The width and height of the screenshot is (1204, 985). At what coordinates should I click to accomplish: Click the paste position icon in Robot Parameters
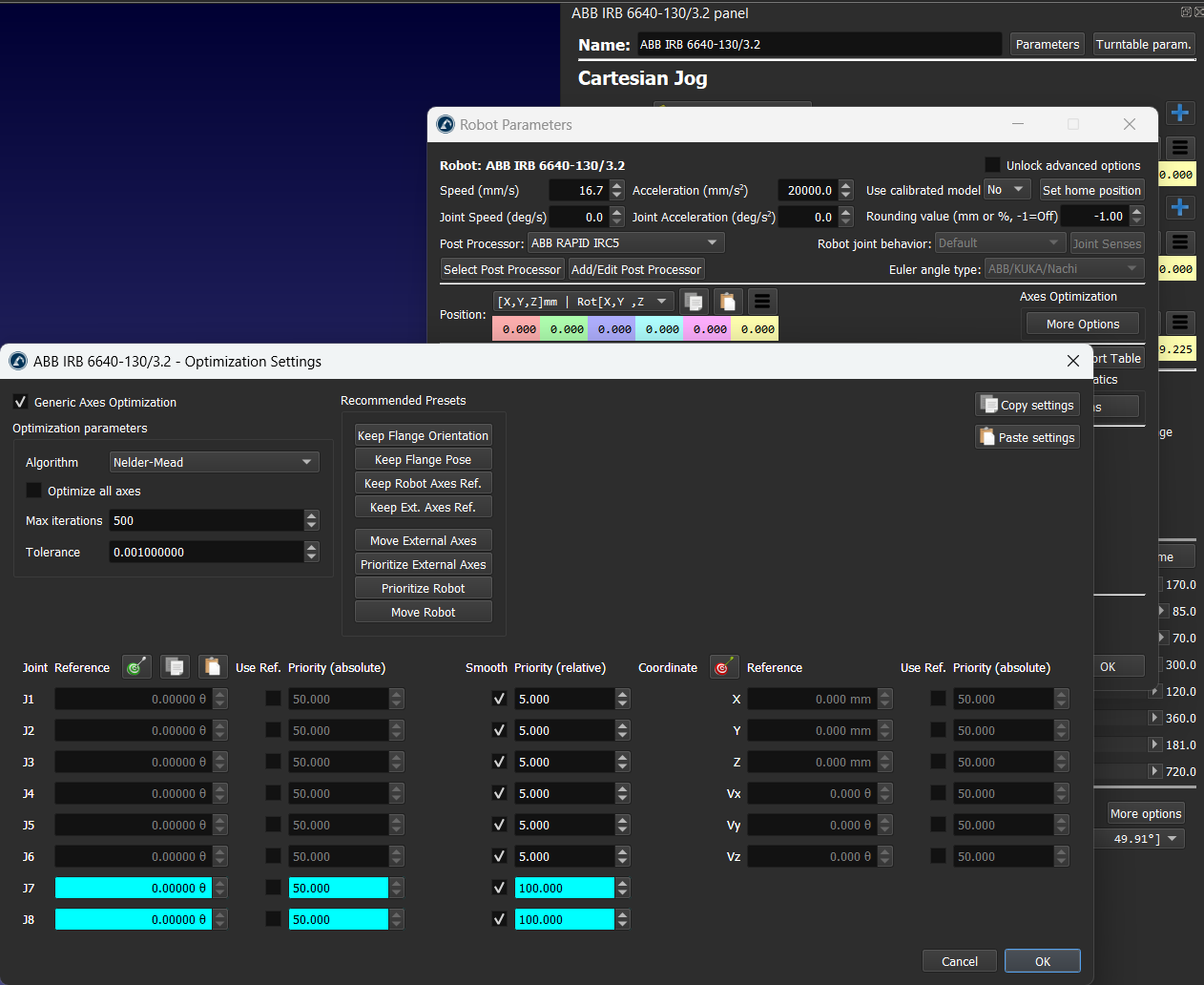click(728, 302)
